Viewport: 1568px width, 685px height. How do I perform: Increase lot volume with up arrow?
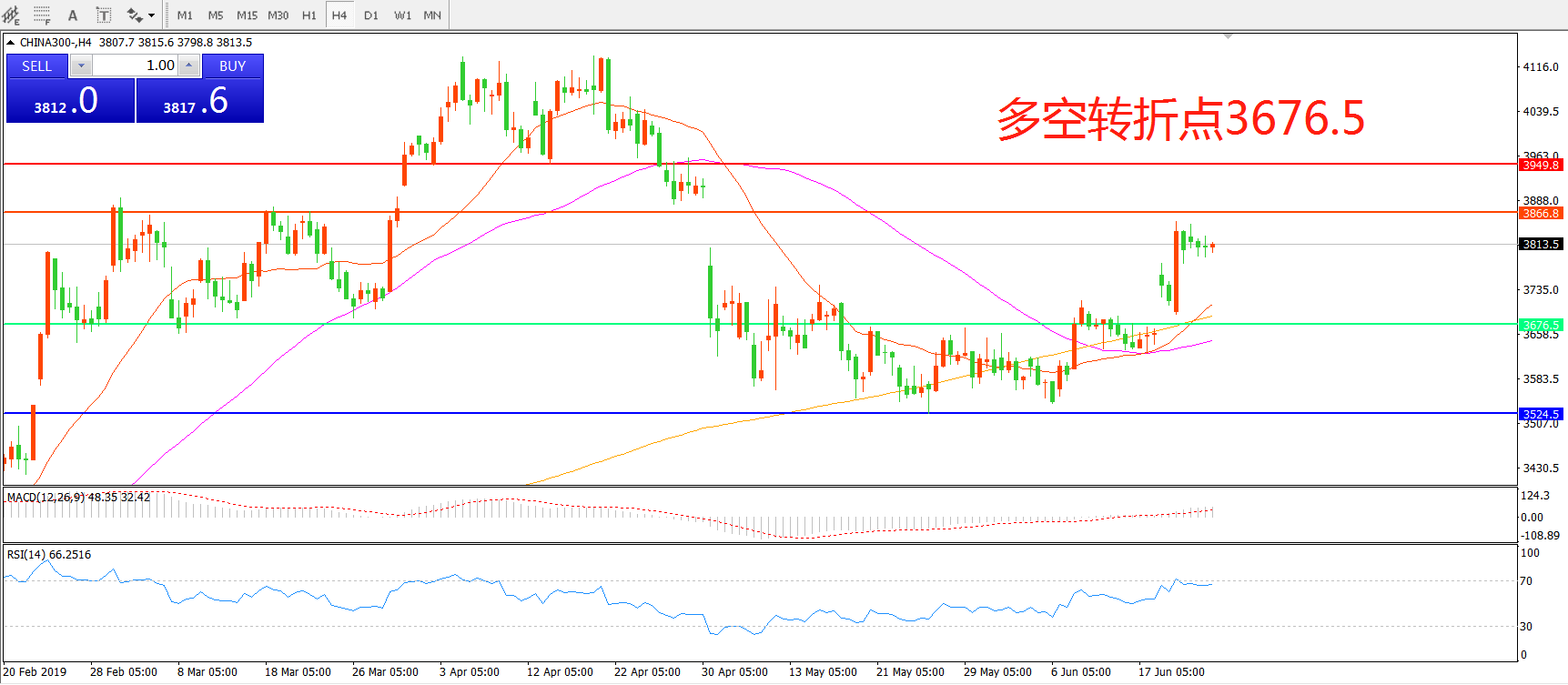pos(188,65)
